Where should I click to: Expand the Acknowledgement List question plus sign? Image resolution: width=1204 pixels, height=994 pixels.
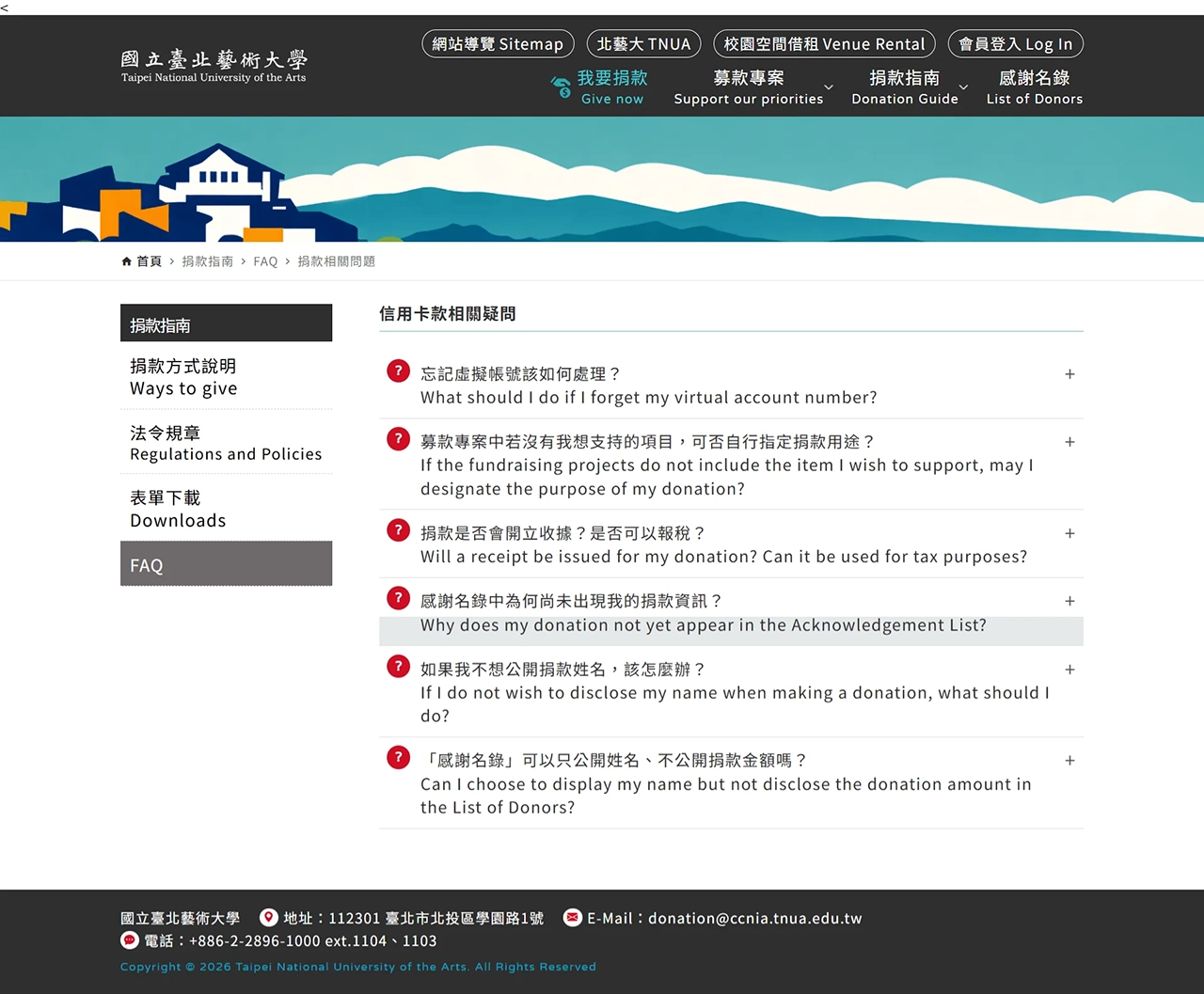coord(1069,601)
